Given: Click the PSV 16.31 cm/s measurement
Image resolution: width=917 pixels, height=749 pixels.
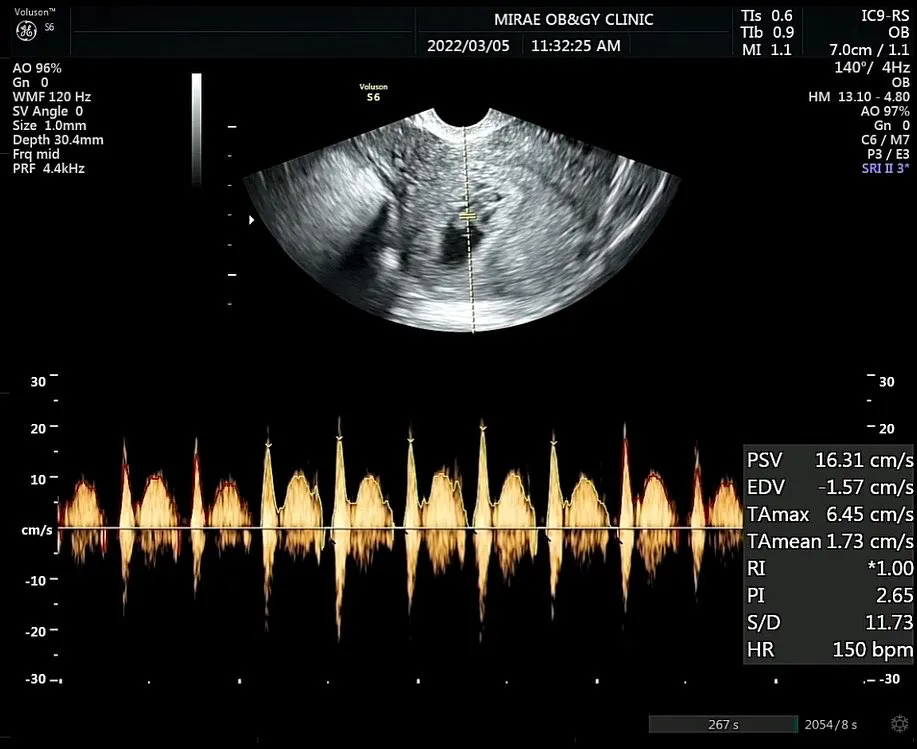Looking at the screenshot, I should pyautogui.click(x=829, y=460).
